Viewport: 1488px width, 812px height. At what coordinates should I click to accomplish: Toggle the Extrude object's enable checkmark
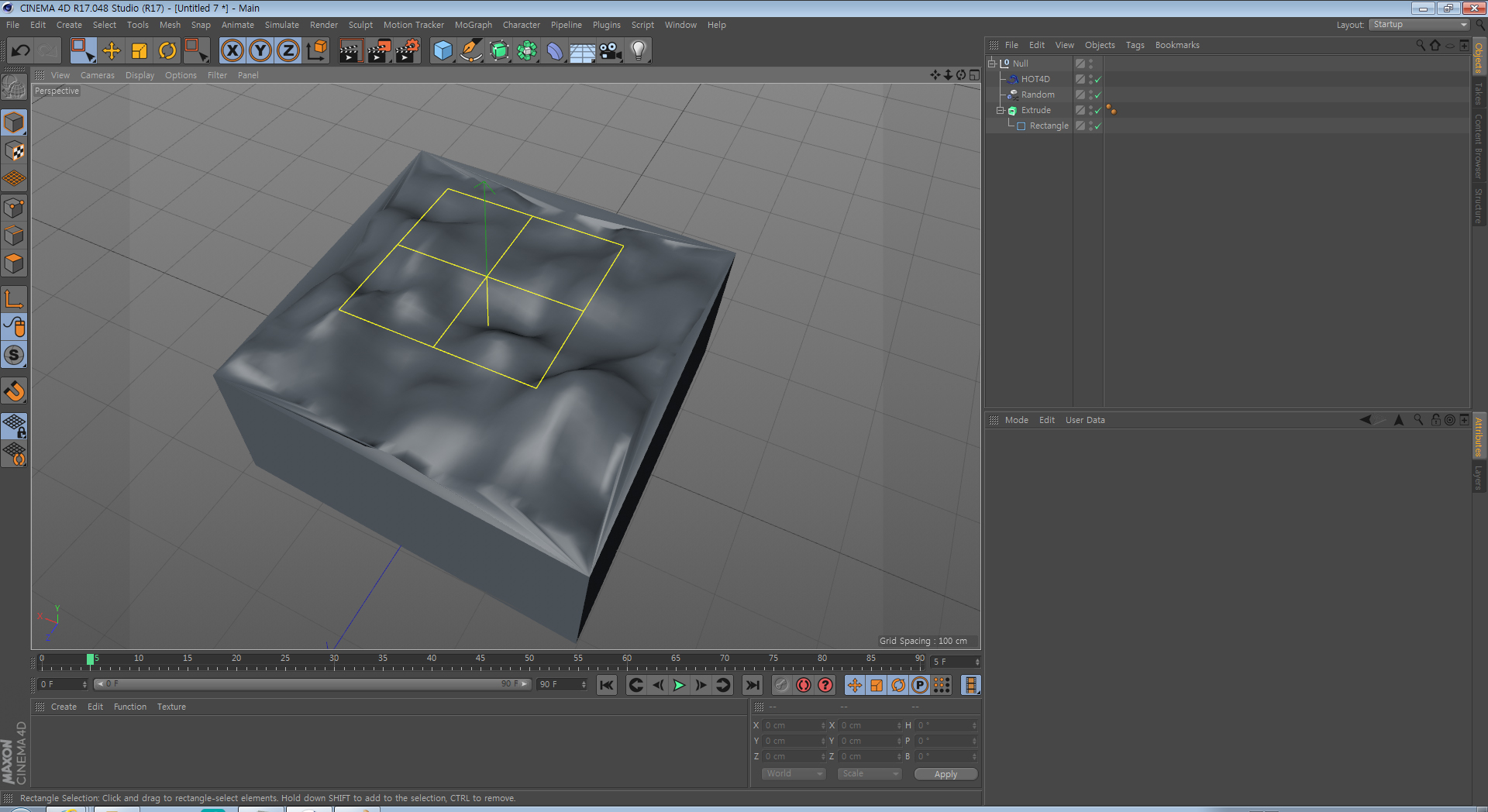[1097, 111]
